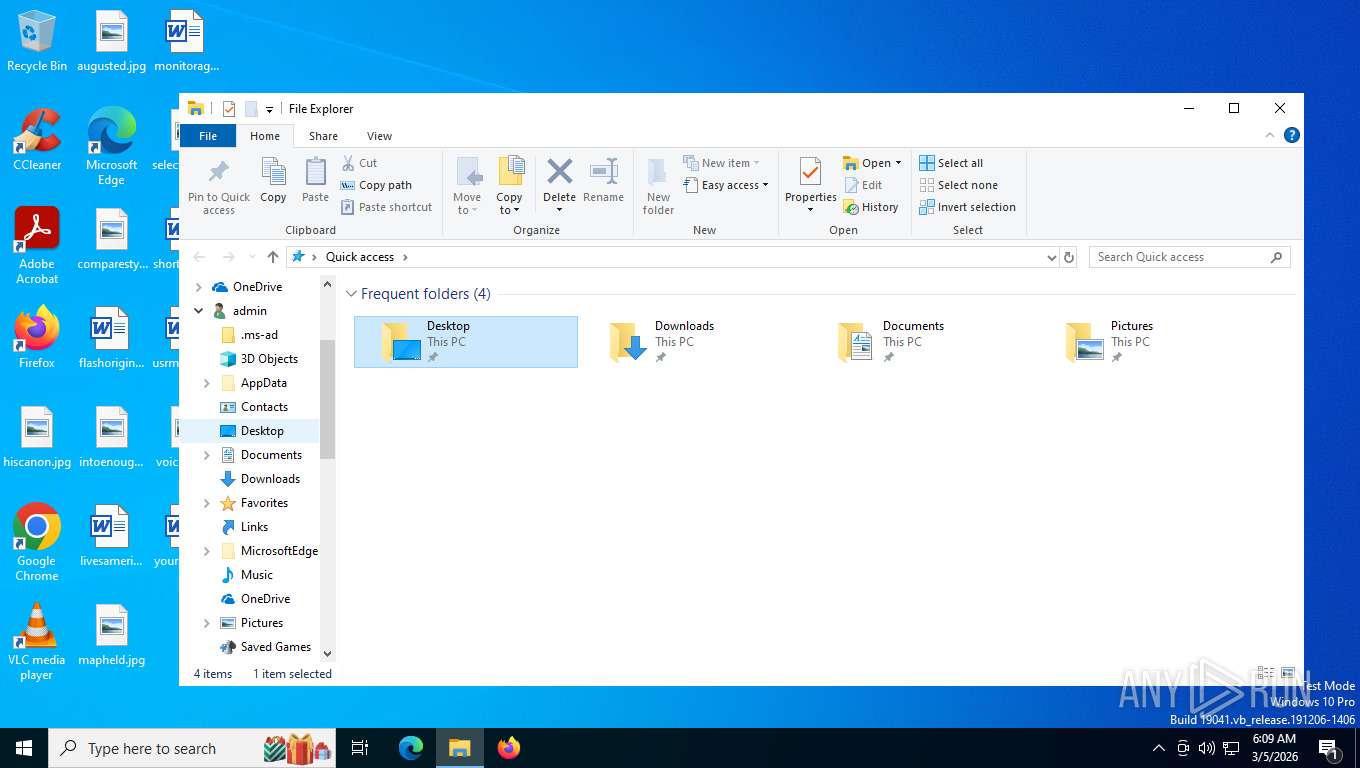This screenshot has width=1360, height=768.
Task: Switch to View ribbon tab
Action: 379,136
